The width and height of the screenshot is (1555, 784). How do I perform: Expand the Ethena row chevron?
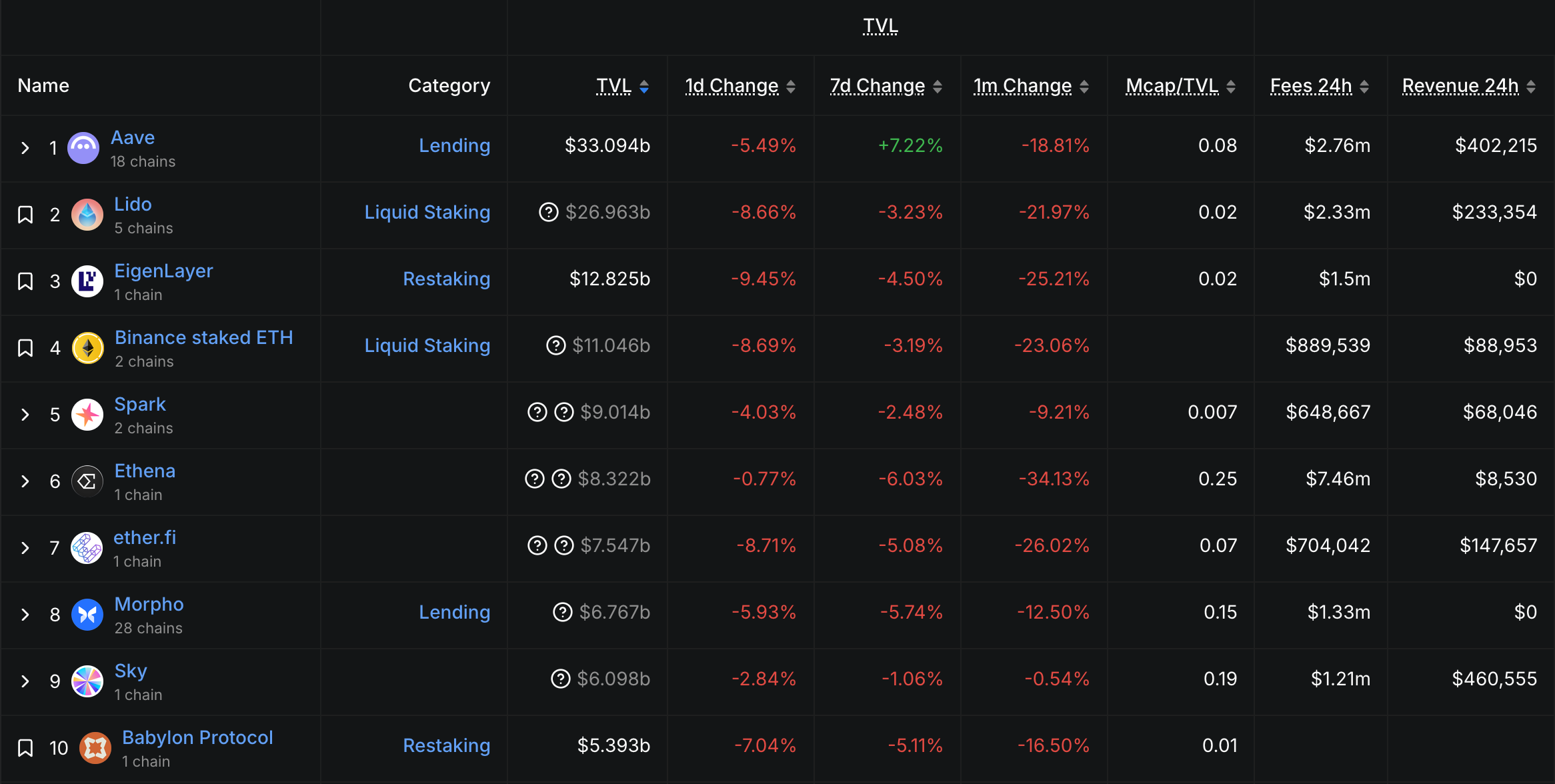(x=25, y=481)
